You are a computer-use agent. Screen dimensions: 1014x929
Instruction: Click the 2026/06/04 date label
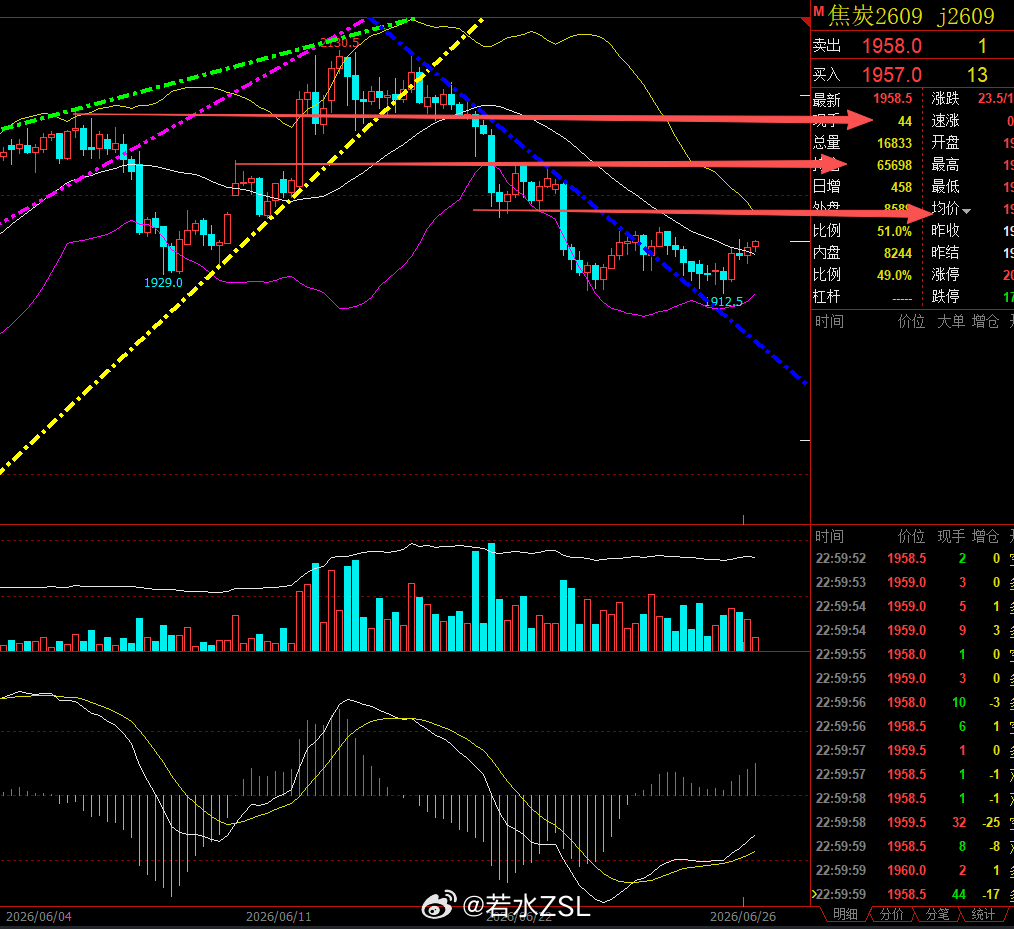click(x=39, y=917)
